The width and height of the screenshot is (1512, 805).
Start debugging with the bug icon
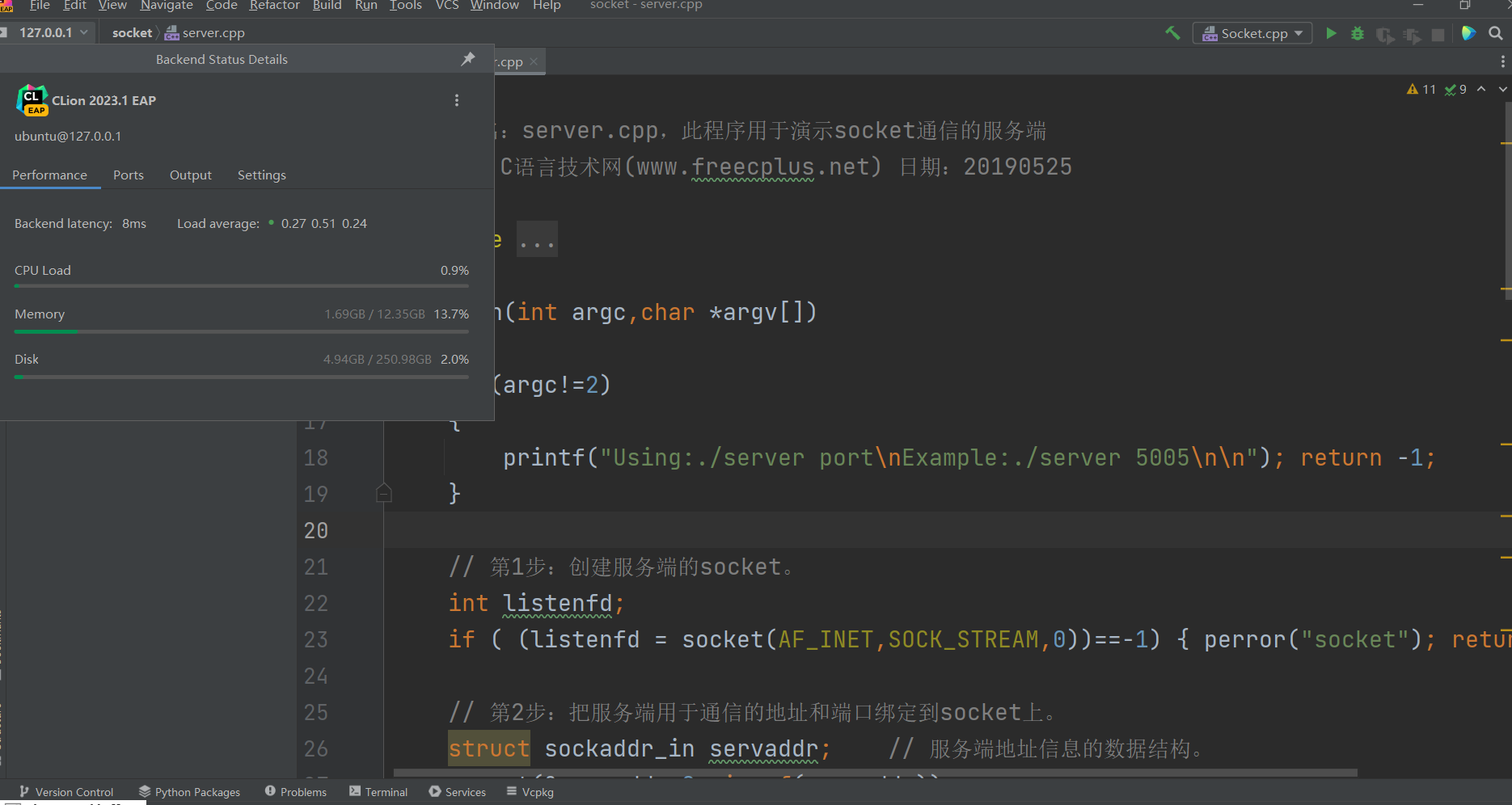[x=1358, y=34]
